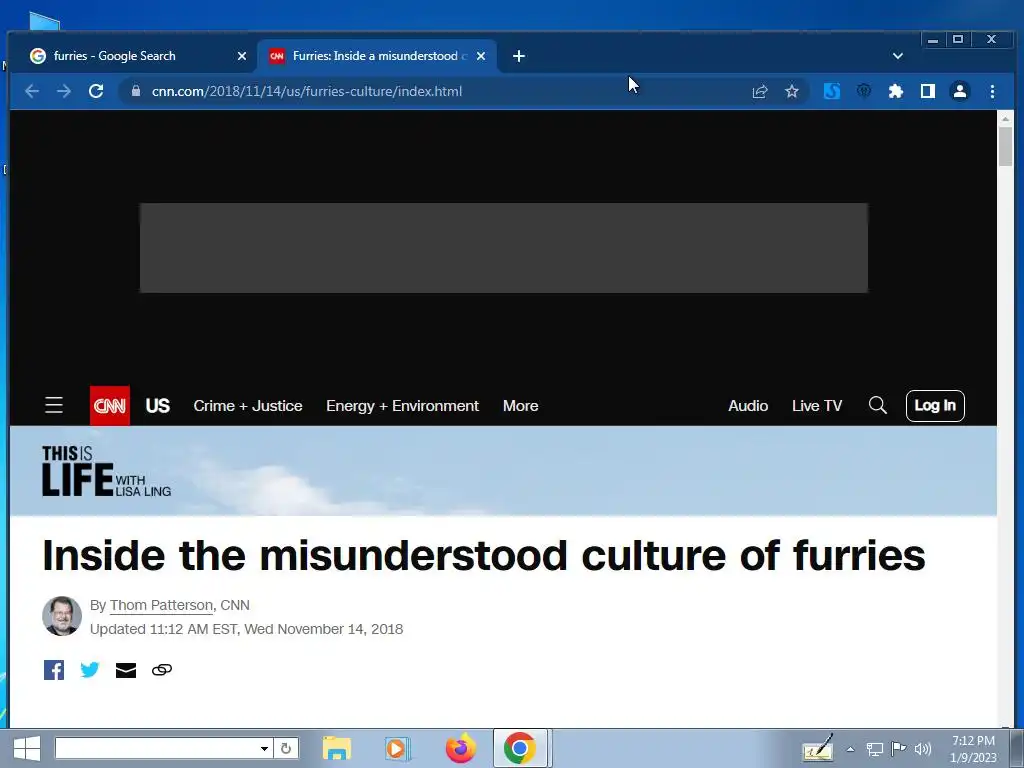Image resolution: width=1024 pixels, height=768 pixels.
Task: Open CNN hamburger navigation menu
Action: pos(54,406)
